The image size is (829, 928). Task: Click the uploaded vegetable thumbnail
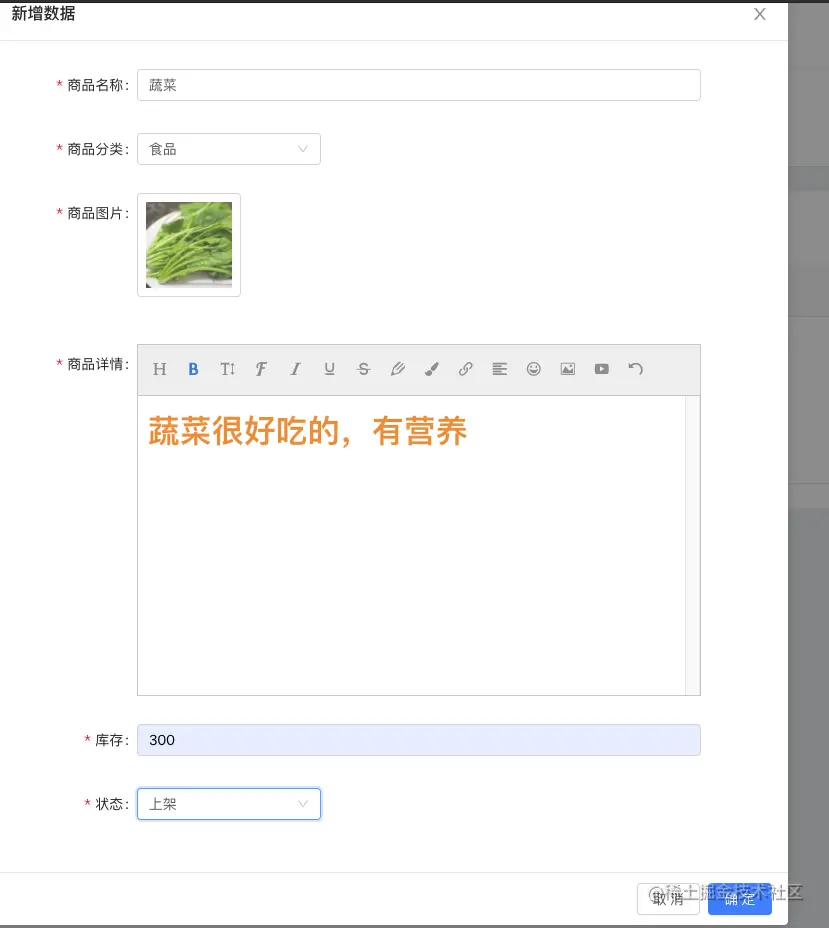coord(189,245)
